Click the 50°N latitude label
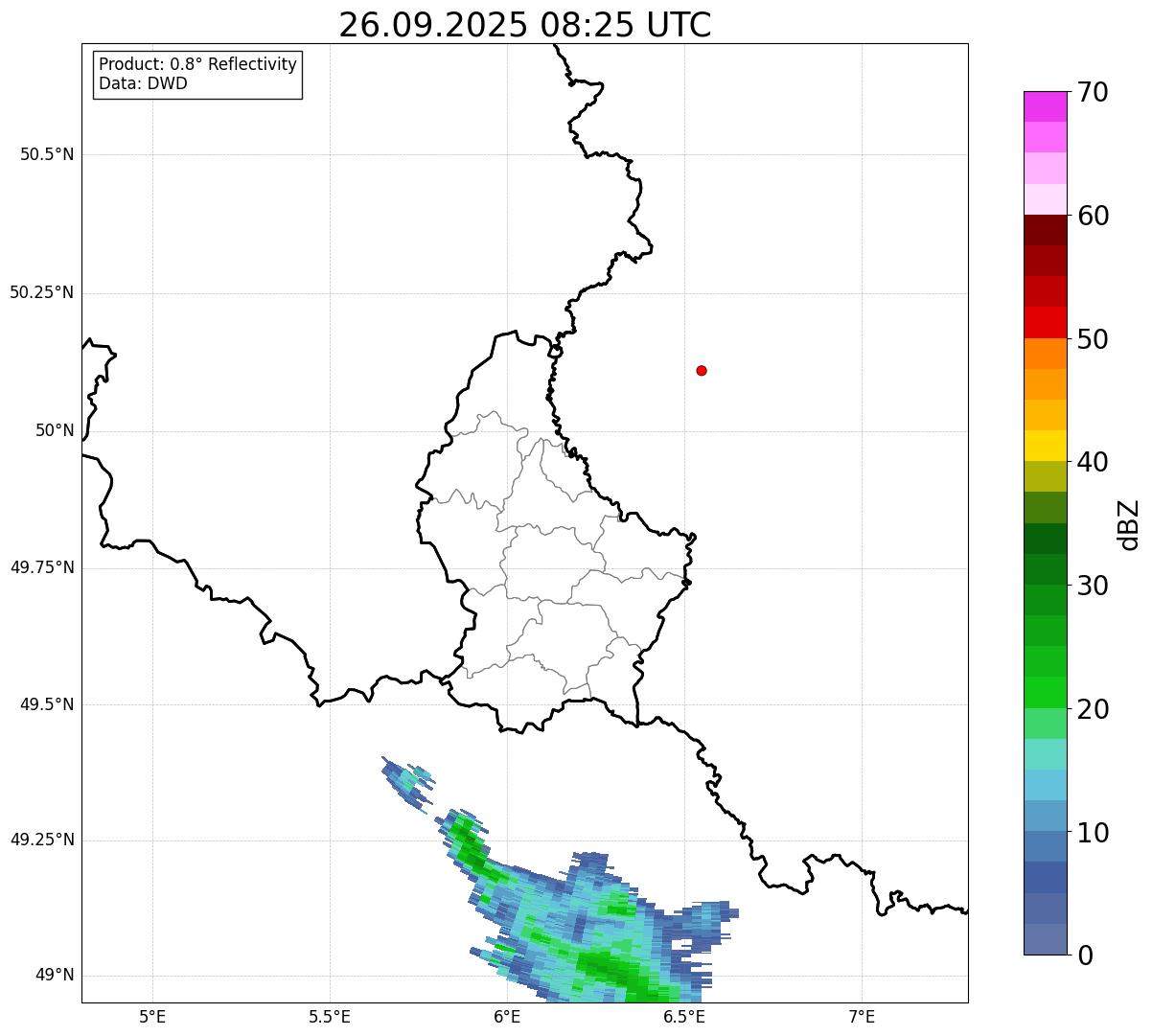This screenshot has height=1036, width=1152. point(55,430)
